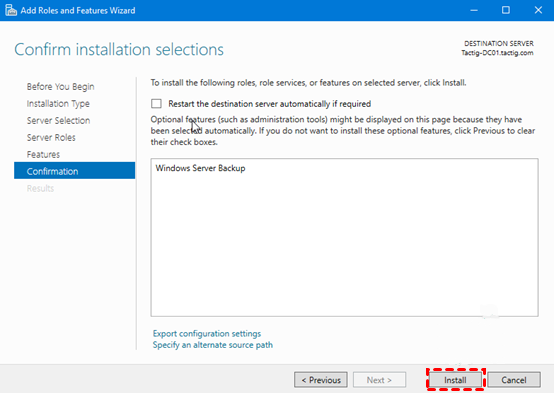This screenshot has height=393, width=554.
Task: Open Specify an alternate source path link
Action: coord(213,345)
